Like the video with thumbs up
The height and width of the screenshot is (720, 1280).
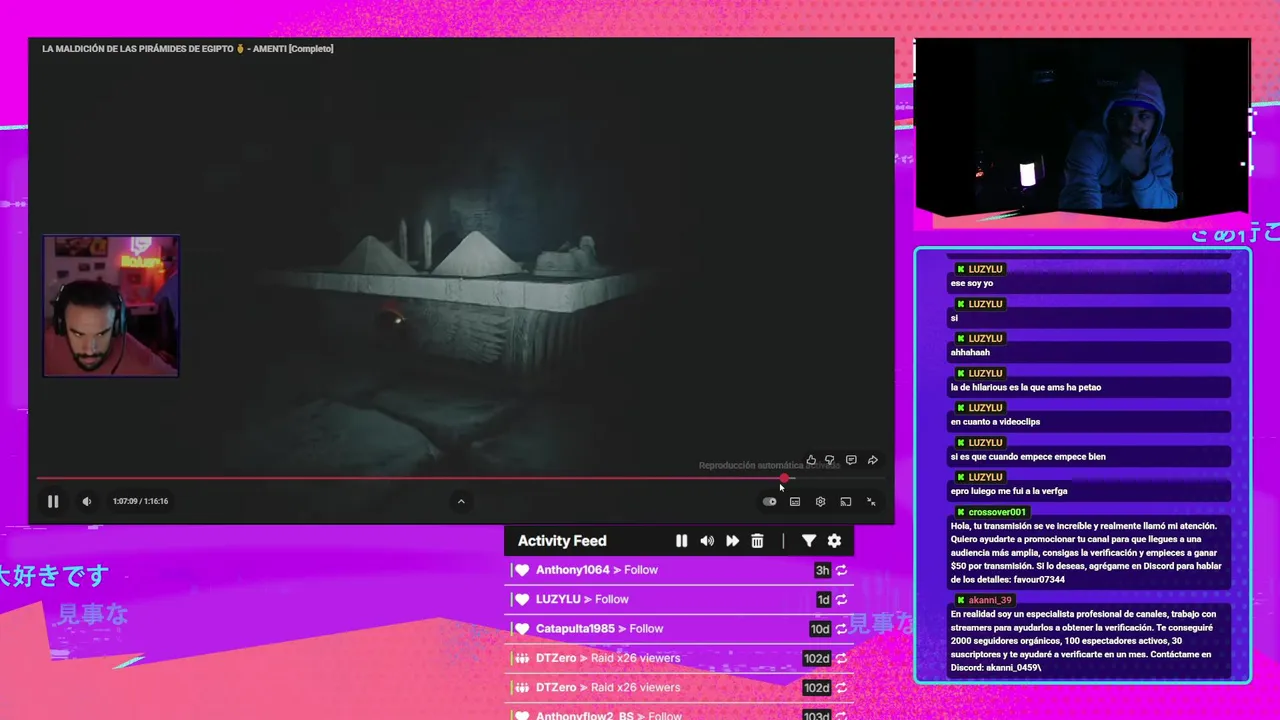(x=811, y=460)
